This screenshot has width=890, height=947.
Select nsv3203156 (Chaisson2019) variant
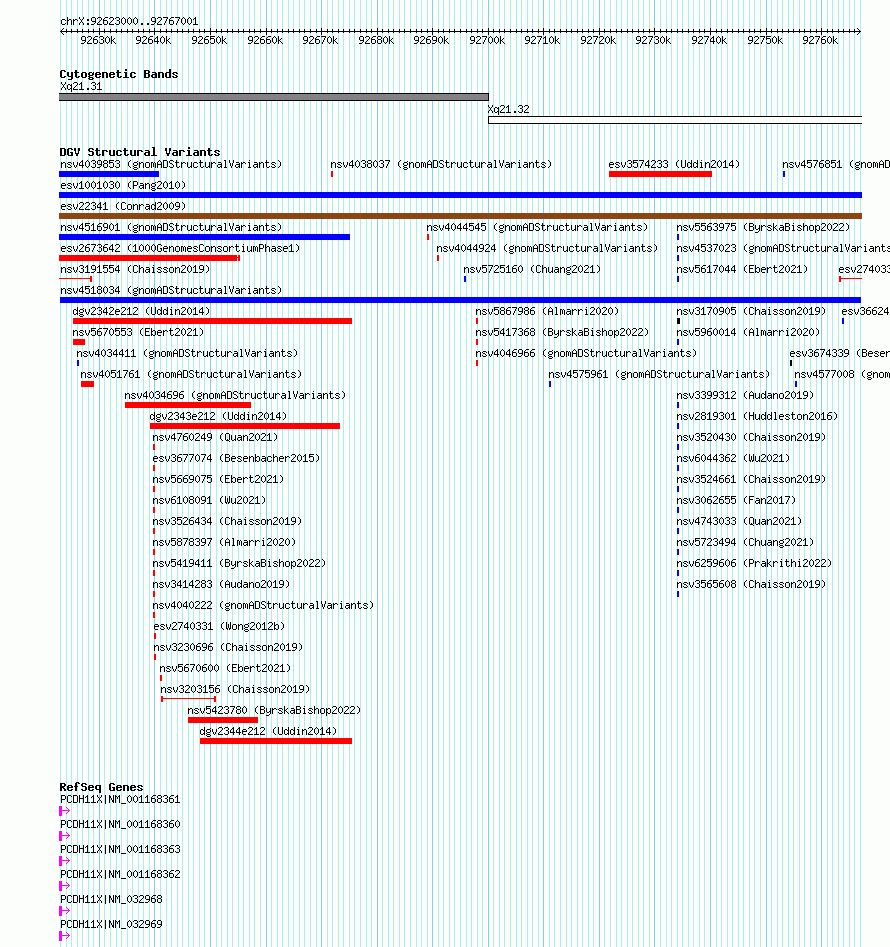235,689
